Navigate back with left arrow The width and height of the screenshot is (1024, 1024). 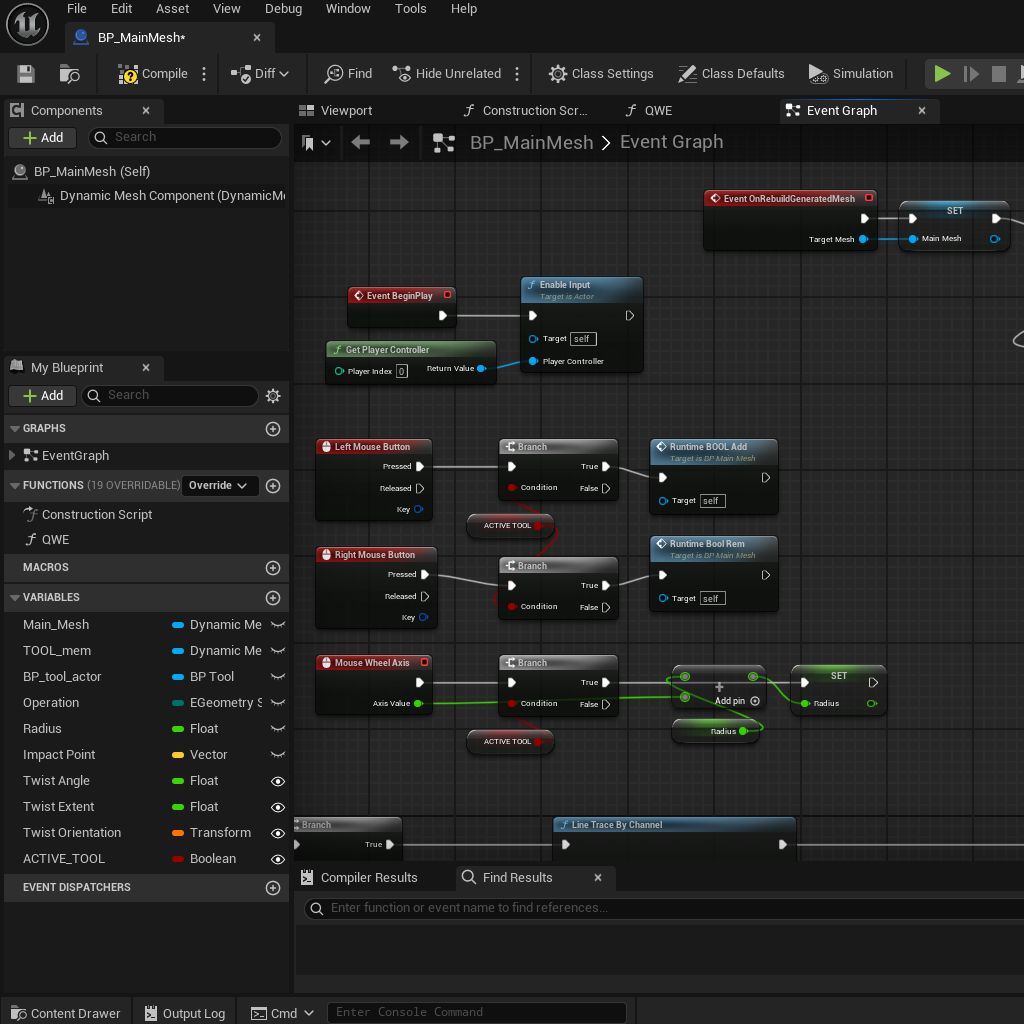(x=361, y=142)
